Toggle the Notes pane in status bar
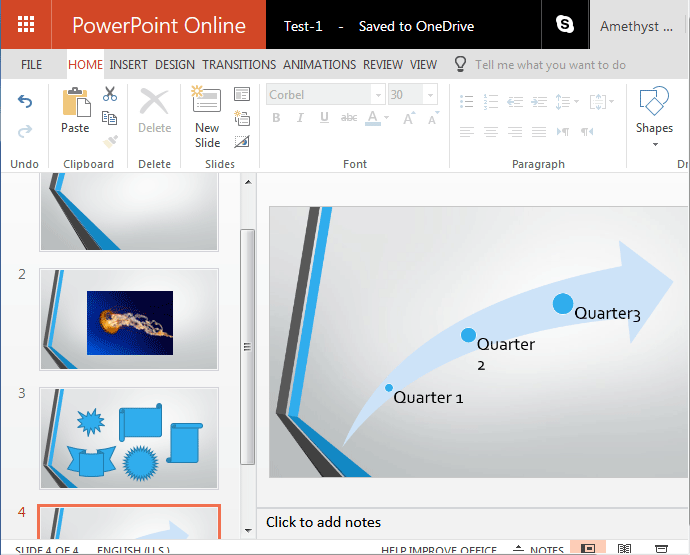The width and height of the screenshot is (690, 555). [x=538, y=549]
